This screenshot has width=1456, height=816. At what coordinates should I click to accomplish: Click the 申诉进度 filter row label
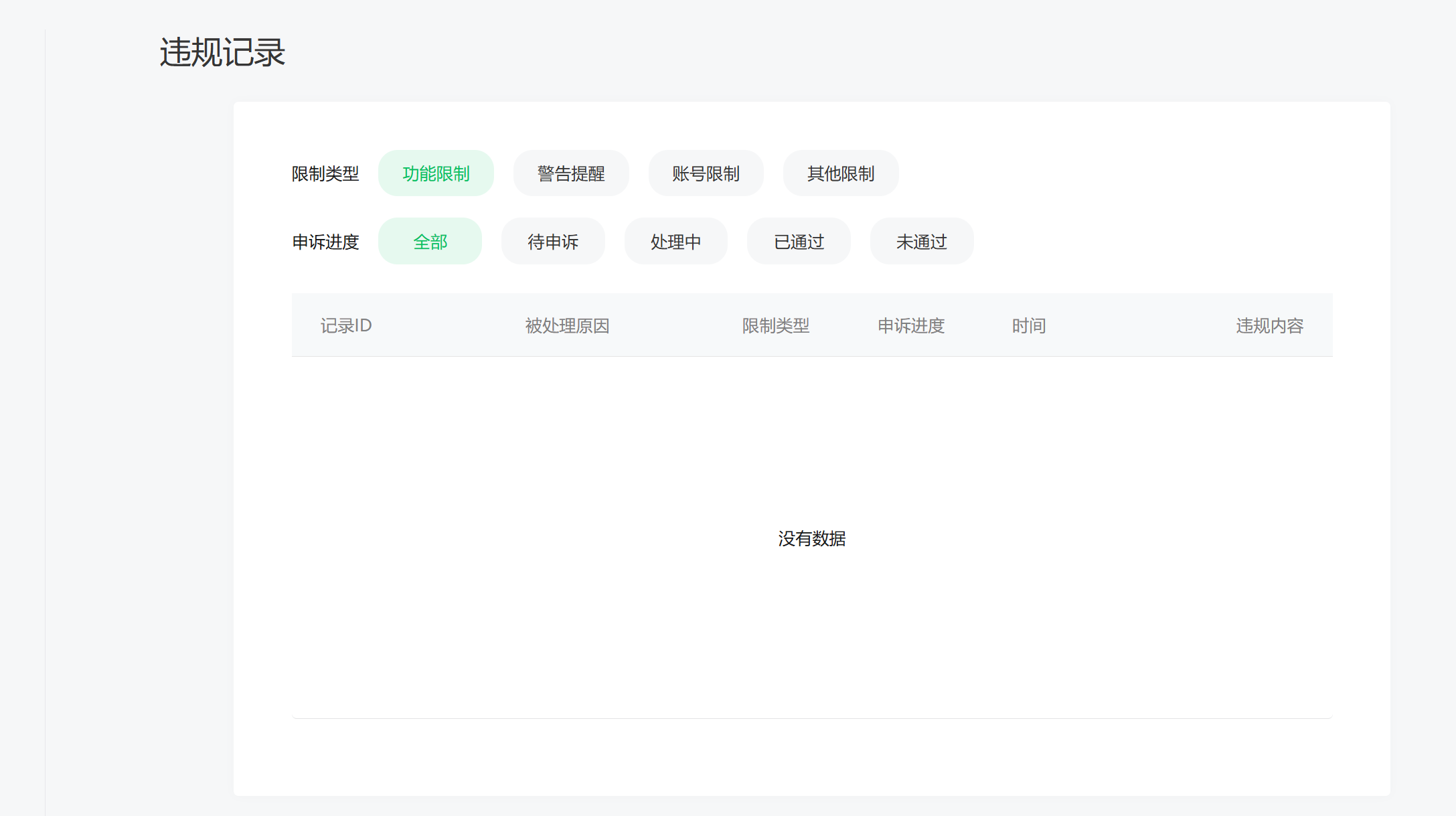[325, 242]
